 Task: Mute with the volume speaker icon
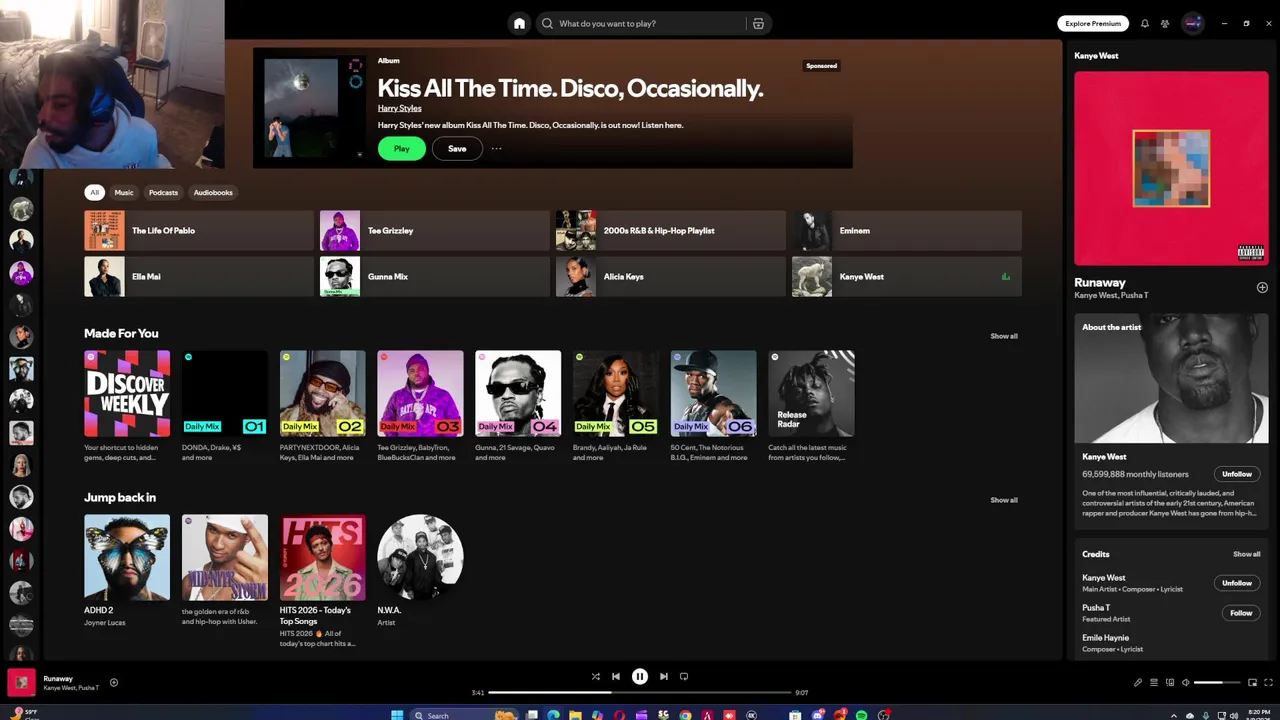[1185, 682]
